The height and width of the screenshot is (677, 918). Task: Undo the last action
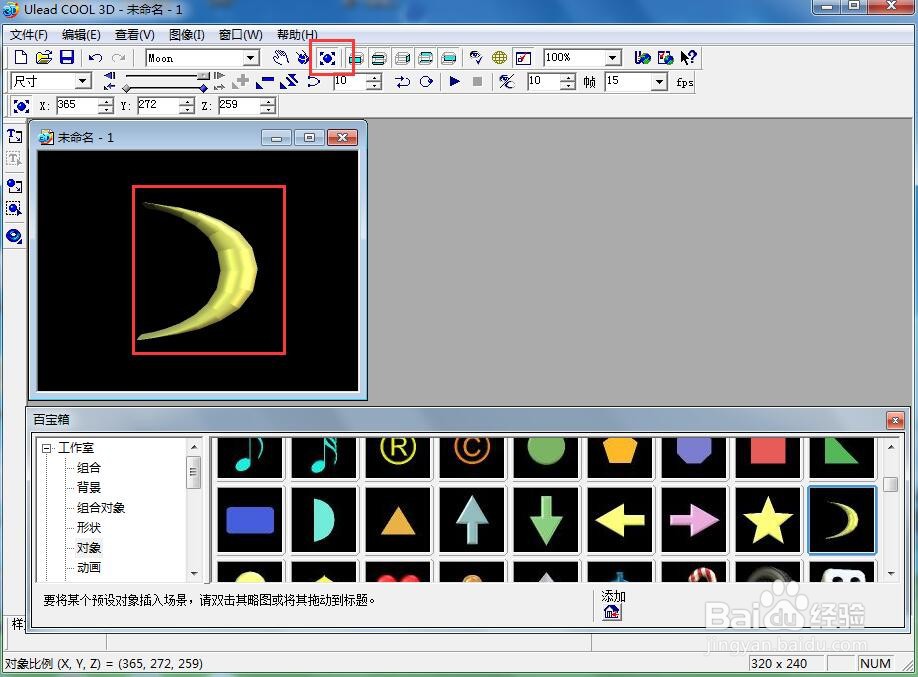[x=95, y=57]
